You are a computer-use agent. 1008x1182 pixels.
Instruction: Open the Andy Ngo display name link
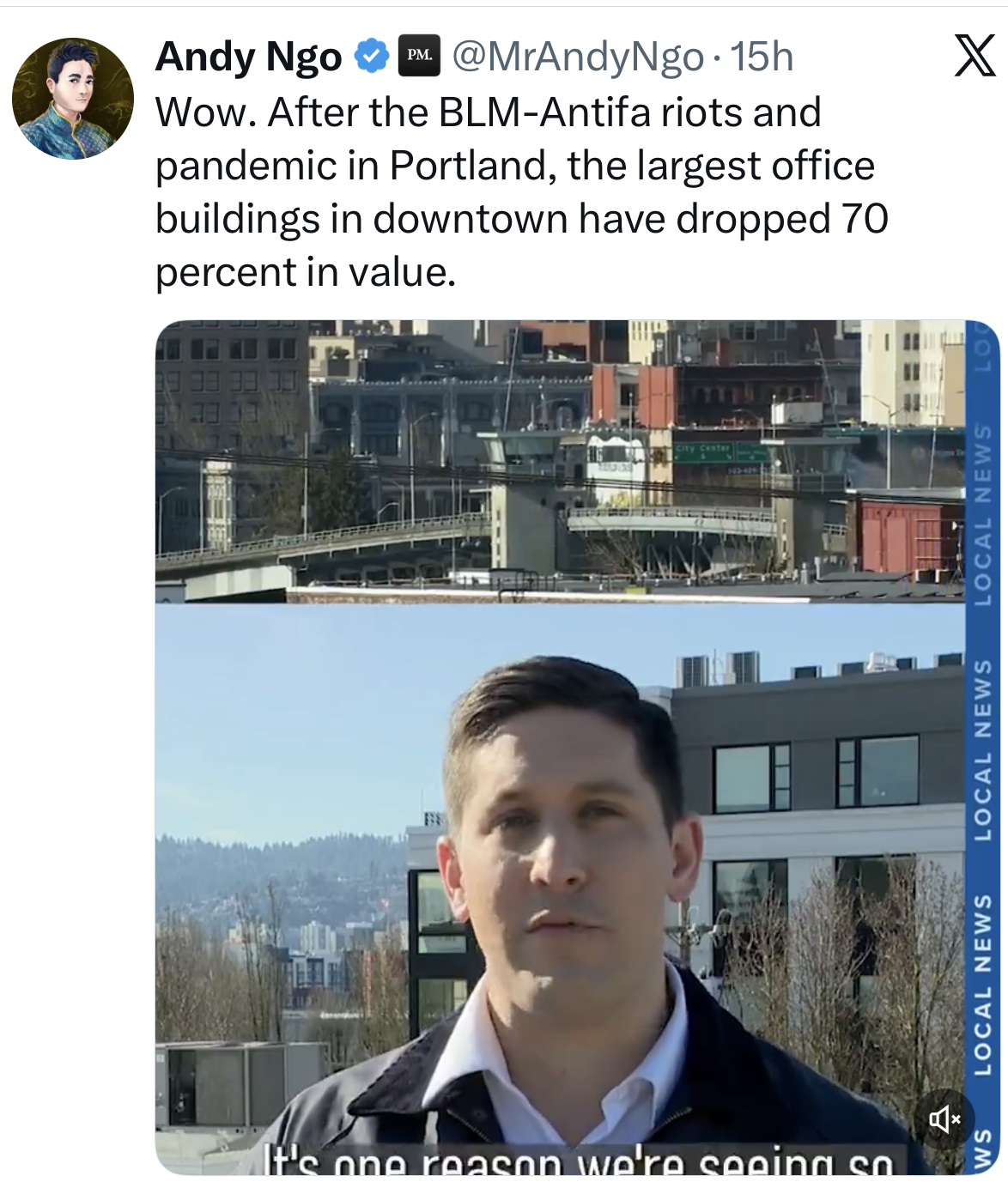[x=249, y=57]
